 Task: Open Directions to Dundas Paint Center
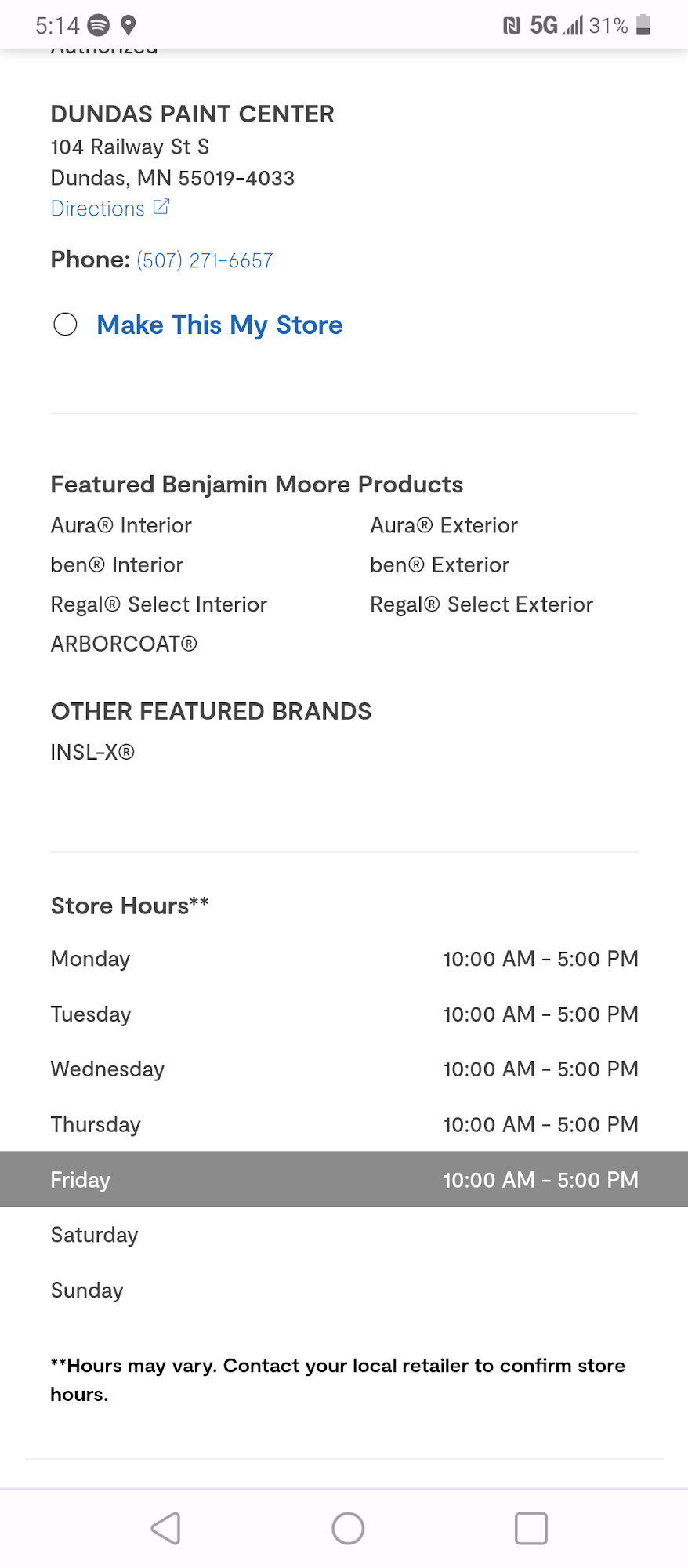pyautogui.click(x=98, y=209)
